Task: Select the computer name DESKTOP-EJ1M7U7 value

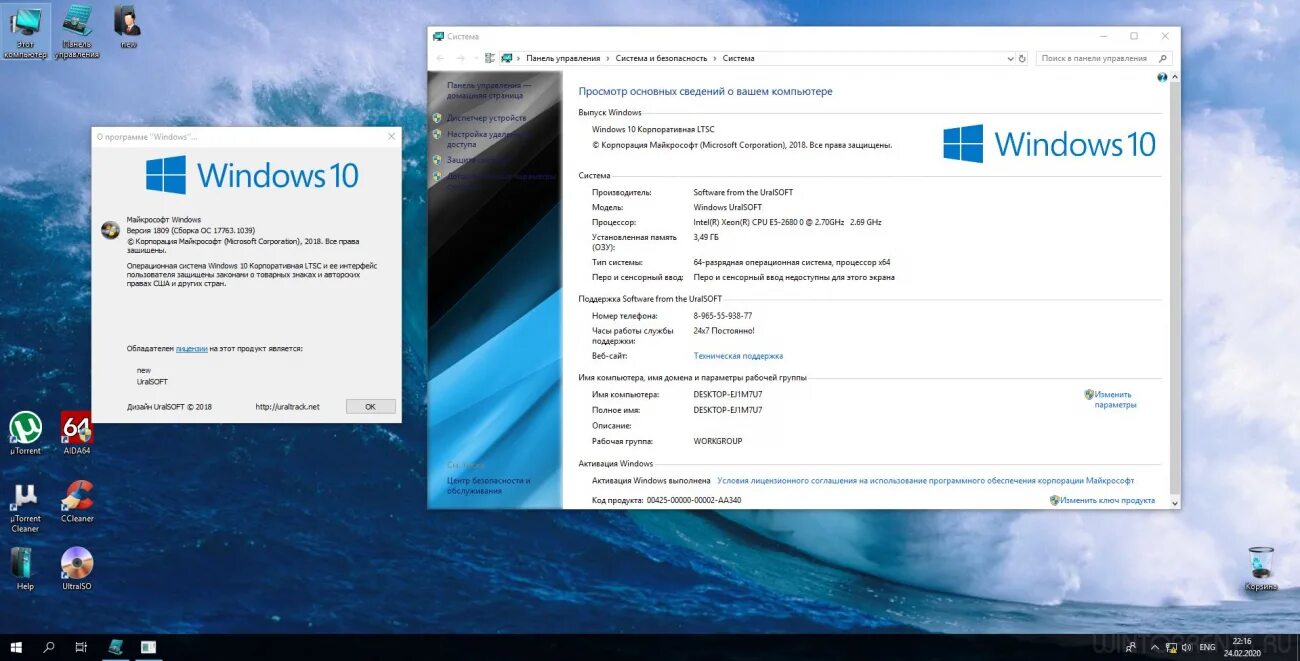Action: click(727, 394)
